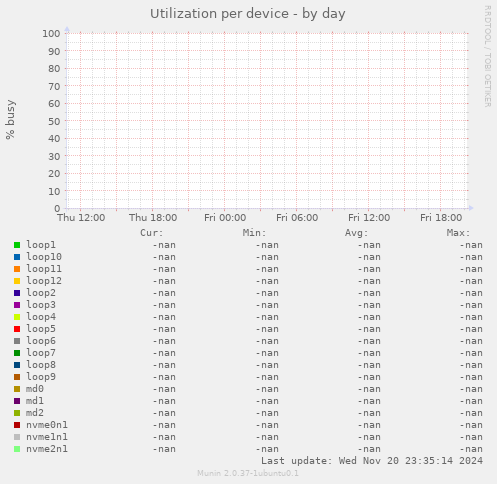Click the loop5 Min value -nan

point(267,329)
